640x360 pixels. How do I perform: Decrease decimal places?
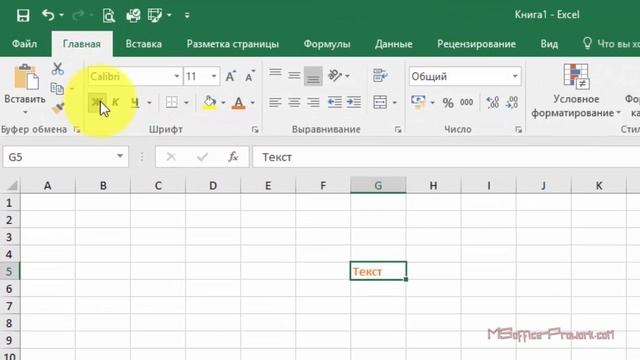tap(511, 102)
